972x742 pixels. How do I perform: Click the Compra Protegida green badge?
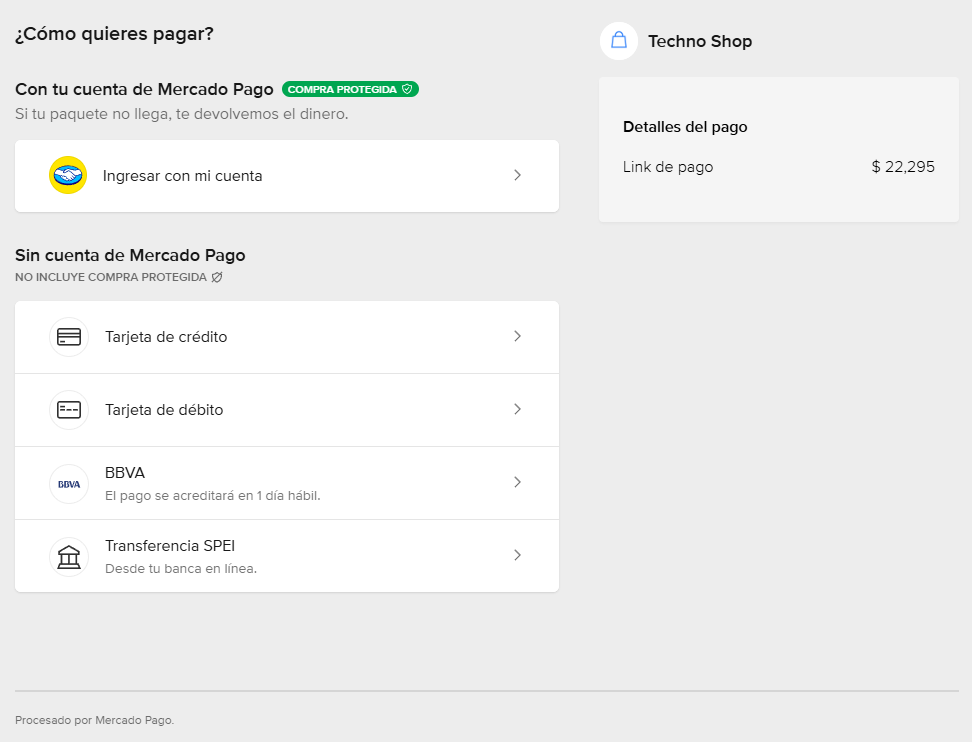click(350, 89)
